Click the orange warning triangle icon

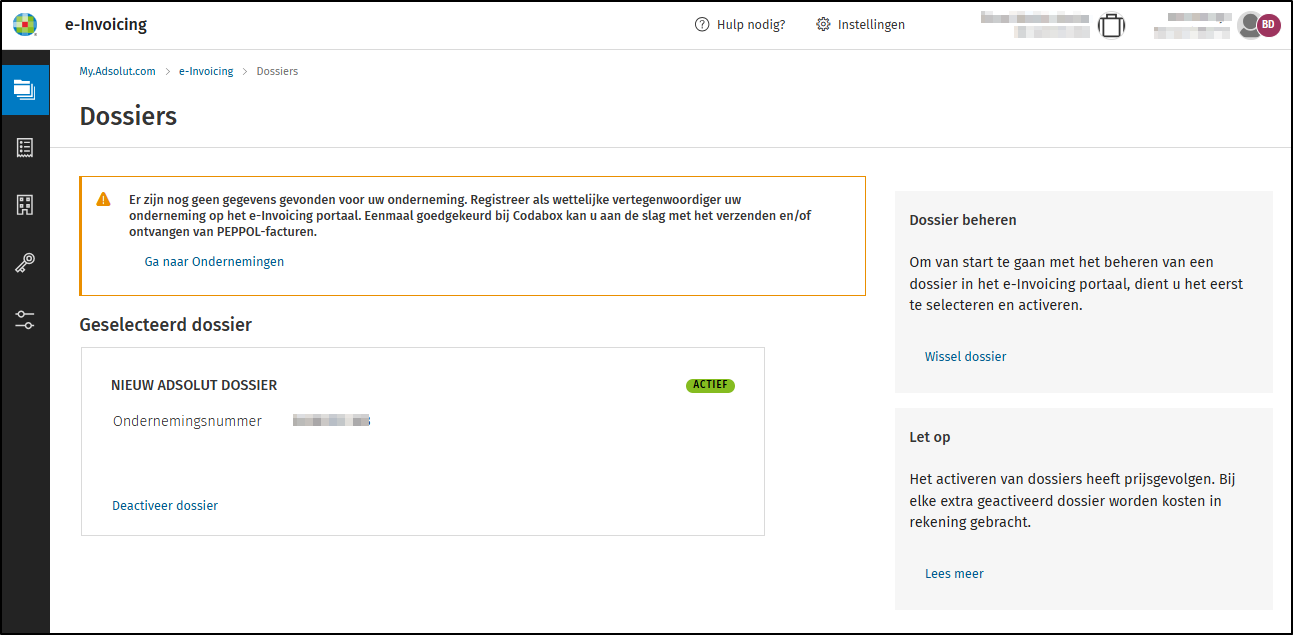103,199
